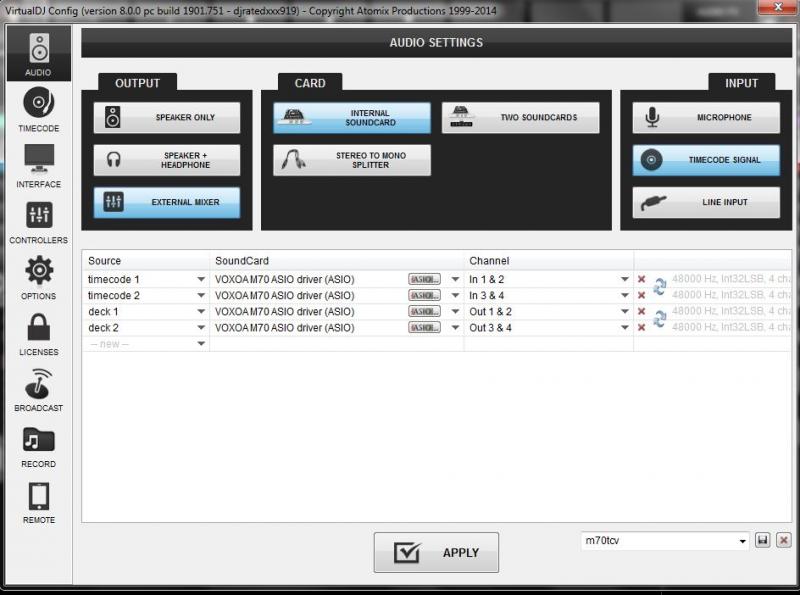Delete the m70tcv saved config
Viewport: 800px width, 595px height.
[x=784, y=540]
